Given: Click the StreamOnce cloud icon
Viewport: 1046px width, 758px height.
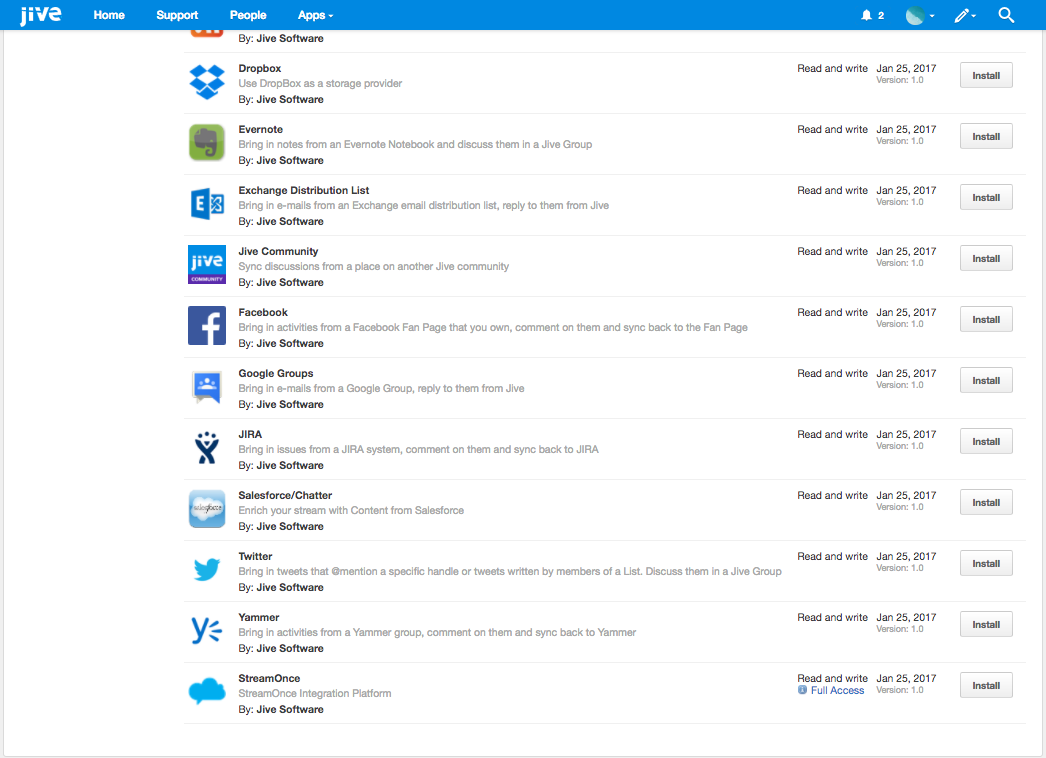Looking at the screenshot, I should pyautogui.click(x=207, y=691).
